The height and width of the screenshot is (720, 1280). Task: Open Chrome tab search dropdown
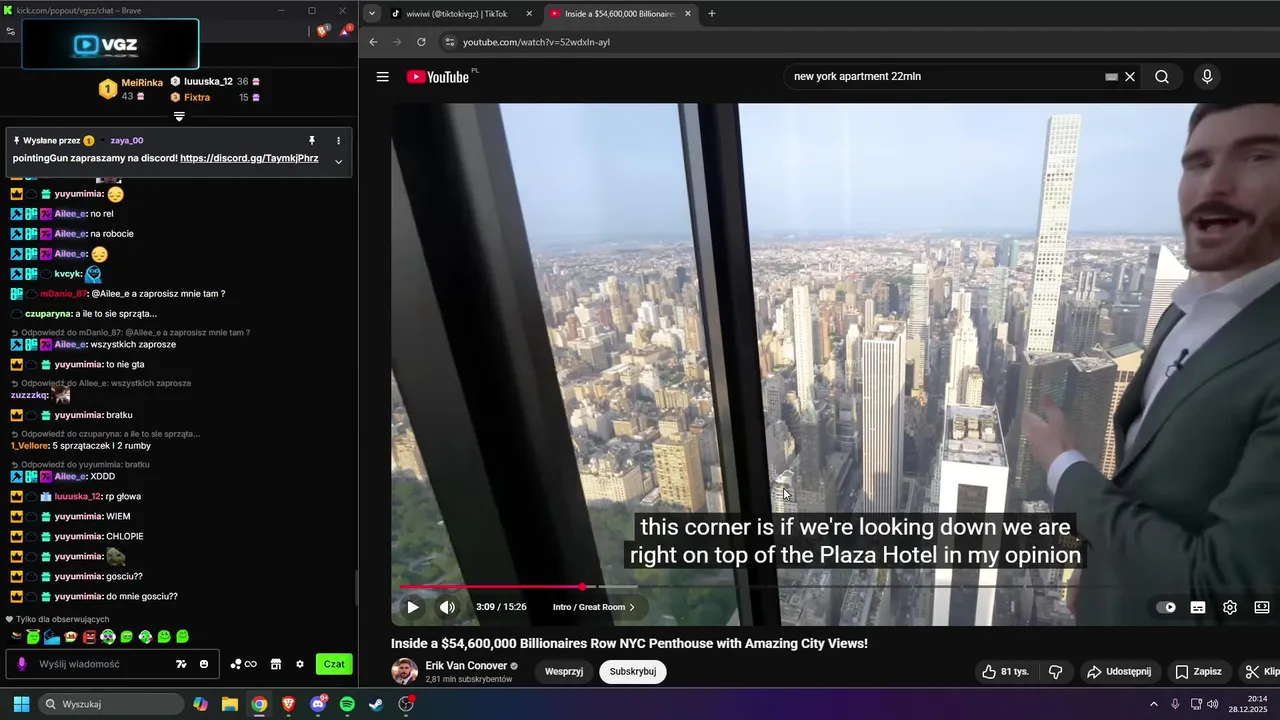pyautogui.click(x=372, y=14)
